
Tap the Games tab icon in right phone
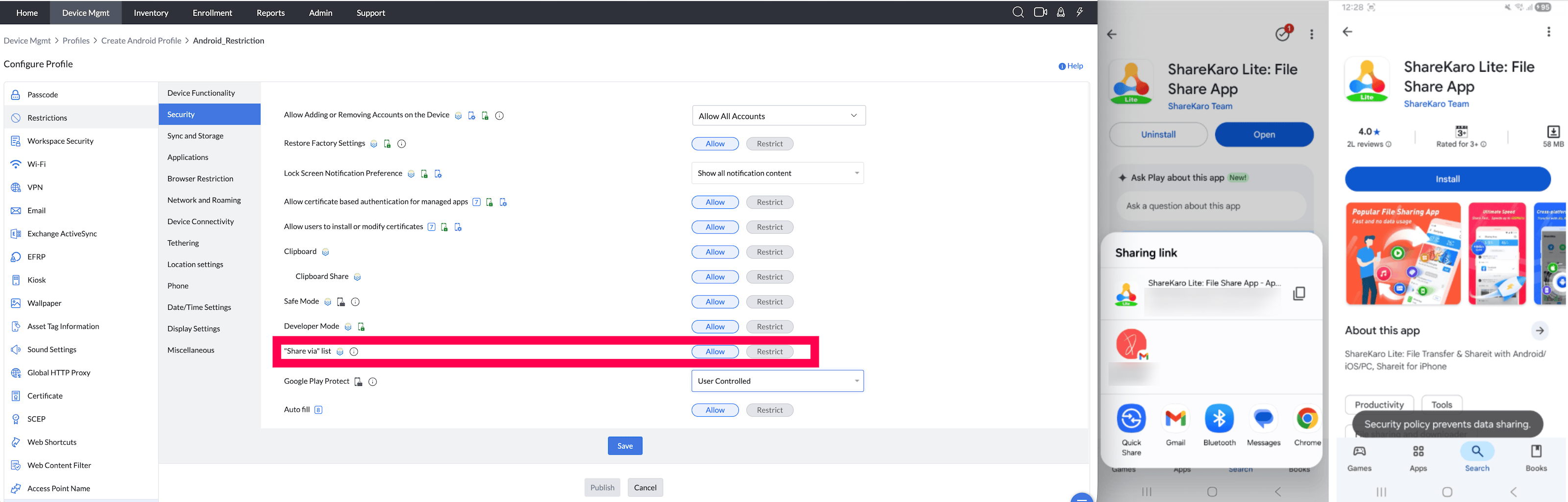tap(1359, 452)
